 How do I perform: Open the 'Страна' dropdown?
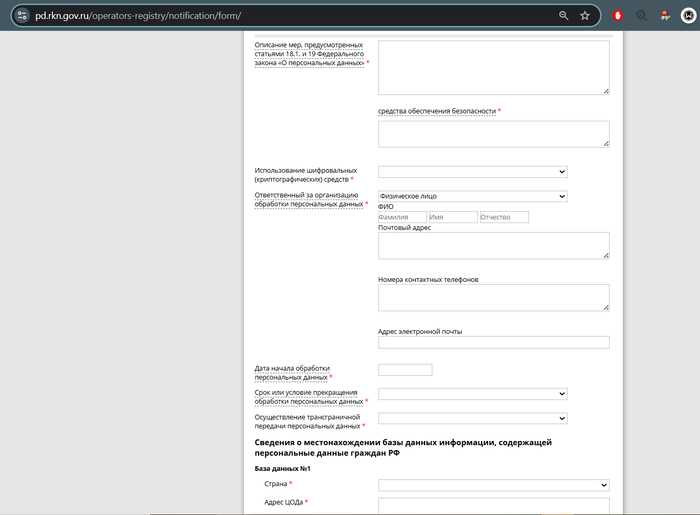[494, 485]
